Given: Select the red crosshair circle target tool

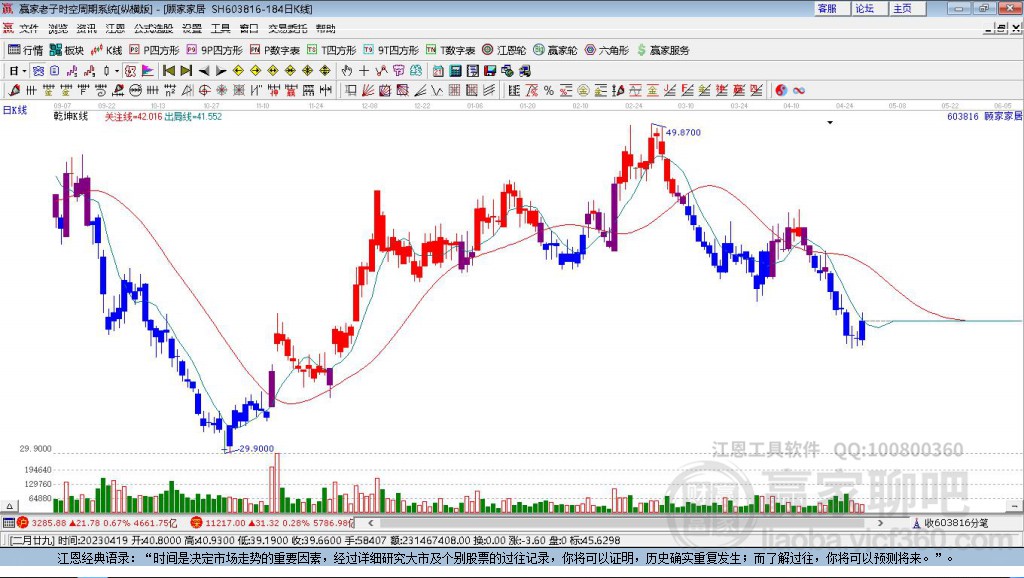Looking at the screenshot, I should [203, 90].
